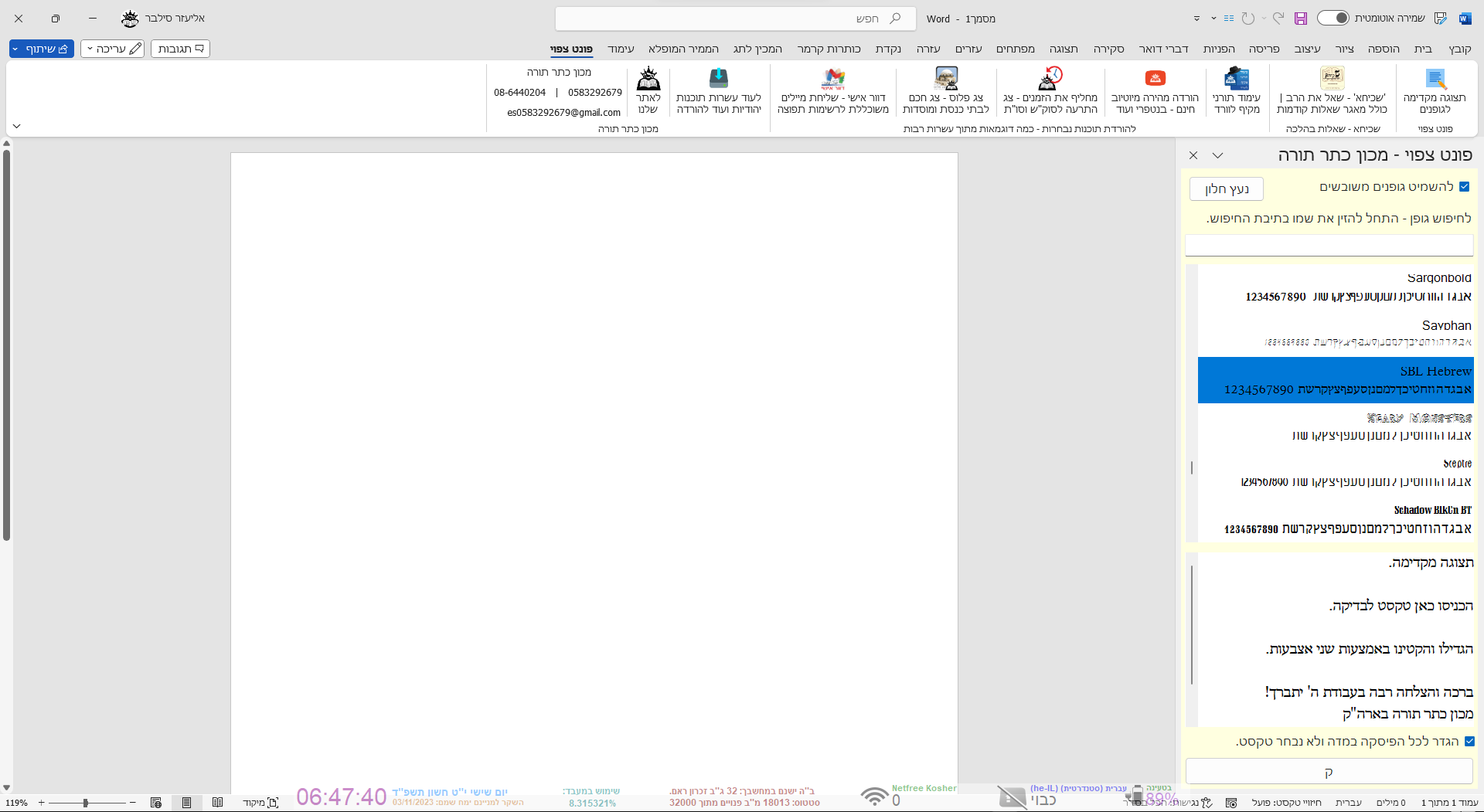Image resolution: width=1484 pixels, height=812 pixels.
Task: Click the phone number 0583292679
Action: 595,93
